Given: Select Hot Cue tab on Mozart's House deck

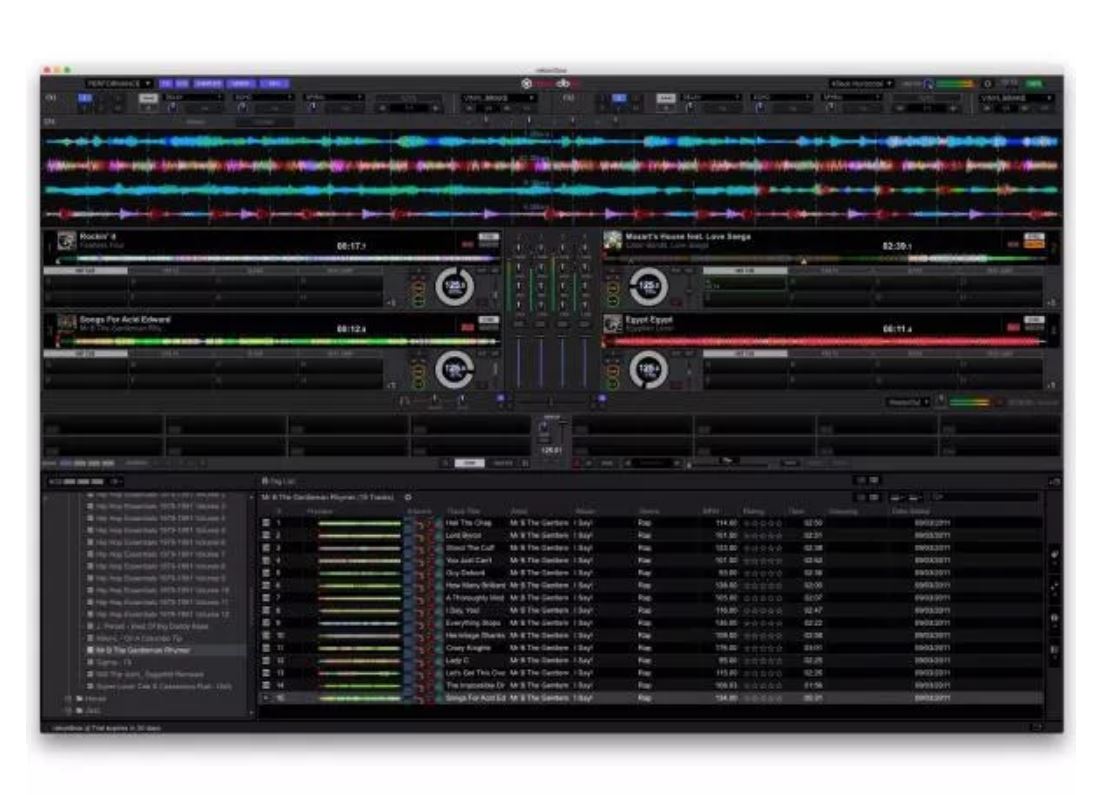Looking at the screenshot, I should click(745, 271).
